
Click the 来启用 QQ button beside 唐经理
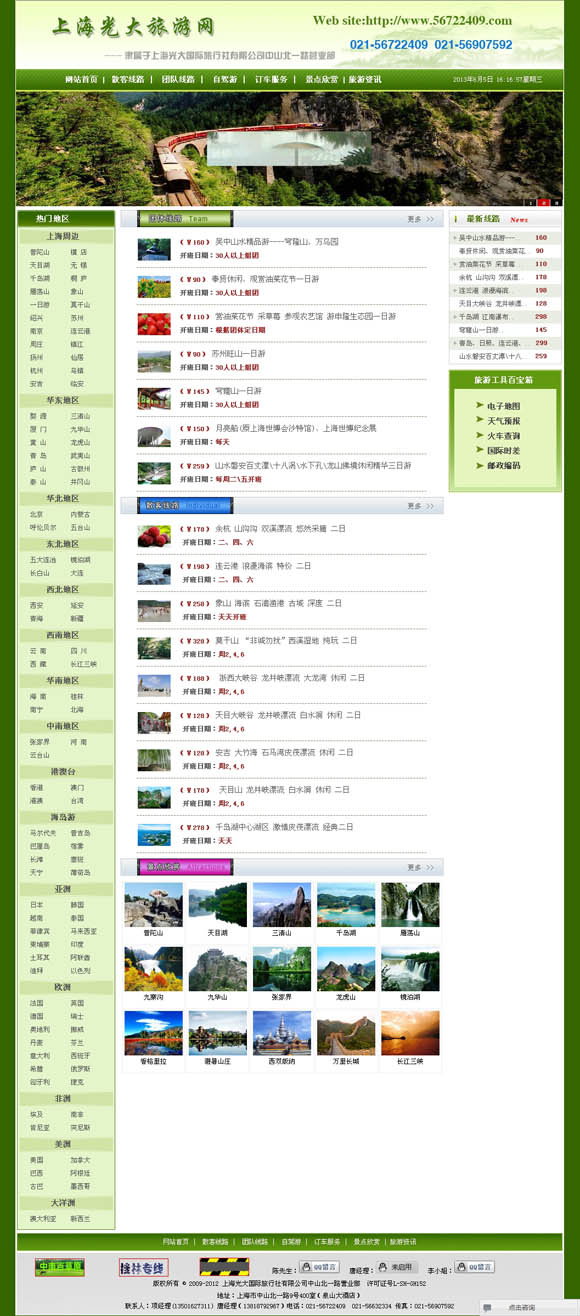click(396, 1267)
